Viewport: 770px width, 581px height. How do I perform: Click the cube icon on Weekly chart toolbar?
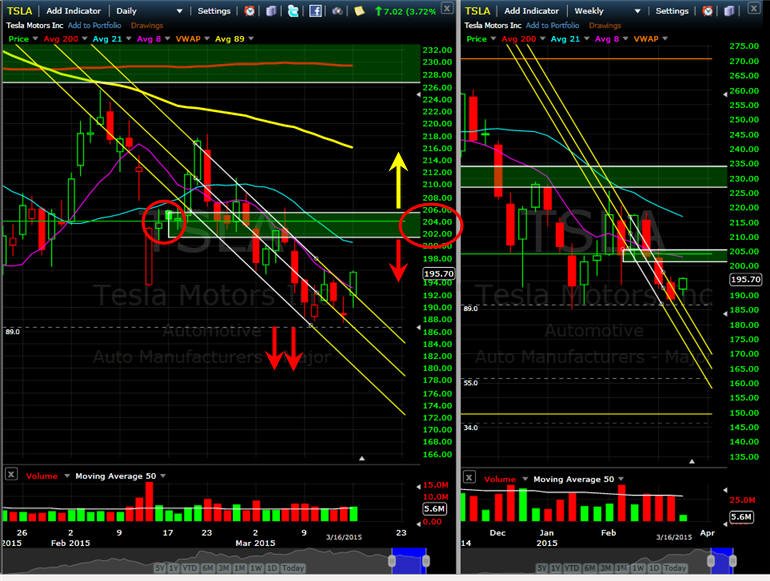coord(729,10)
